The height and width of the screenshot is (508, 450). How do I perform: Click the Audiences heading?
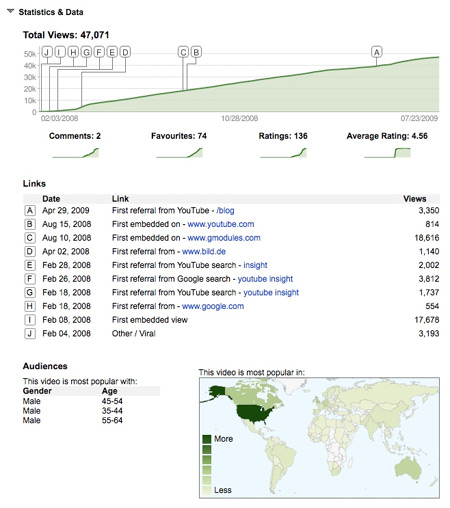(x=45, y=366)
